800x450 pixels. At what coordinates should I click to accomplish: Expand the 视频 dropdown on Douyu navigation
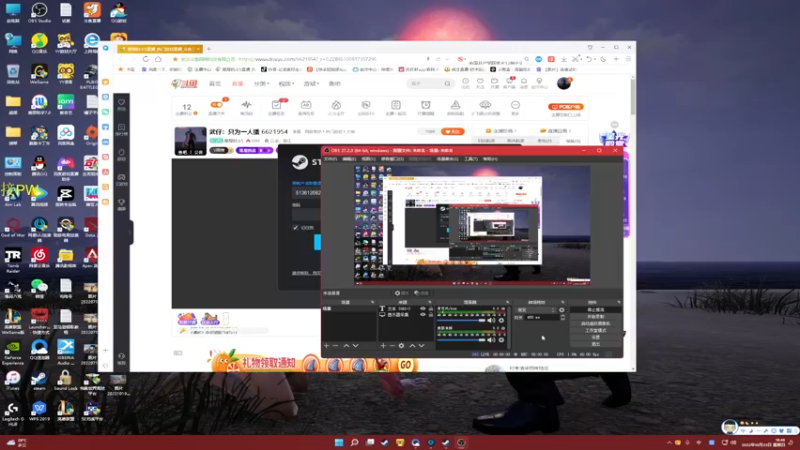(x=286, y=84)
